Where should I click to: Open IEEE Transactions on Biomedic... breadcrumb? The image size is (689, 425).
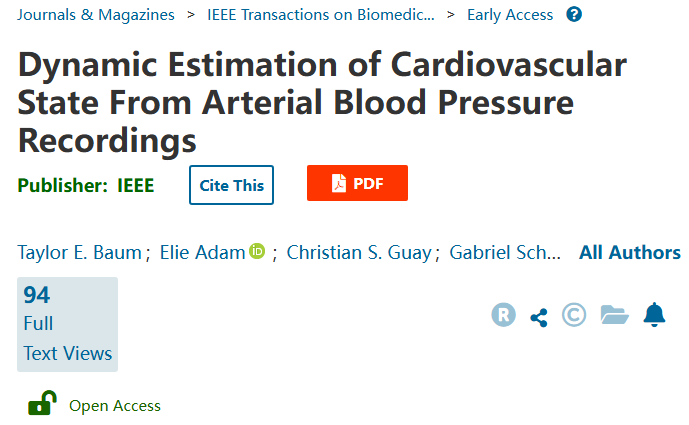tap(321, 15)
